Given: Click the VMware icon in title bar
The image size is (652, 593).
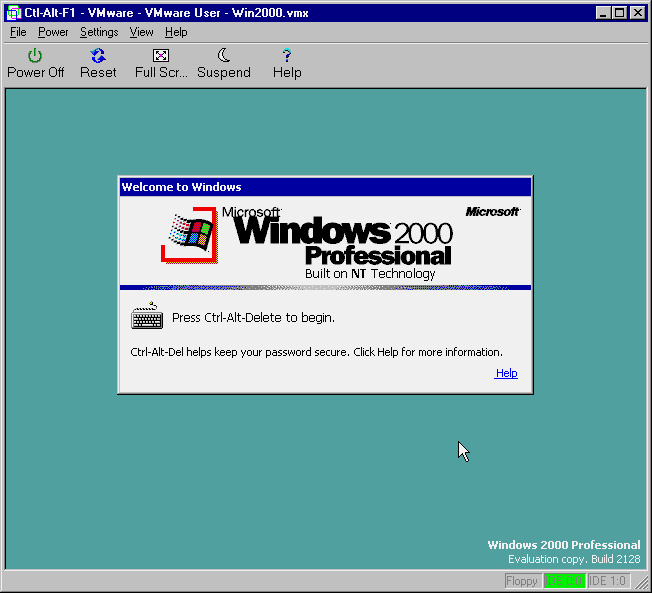Looking at the screenshot, I should (14, 13).
